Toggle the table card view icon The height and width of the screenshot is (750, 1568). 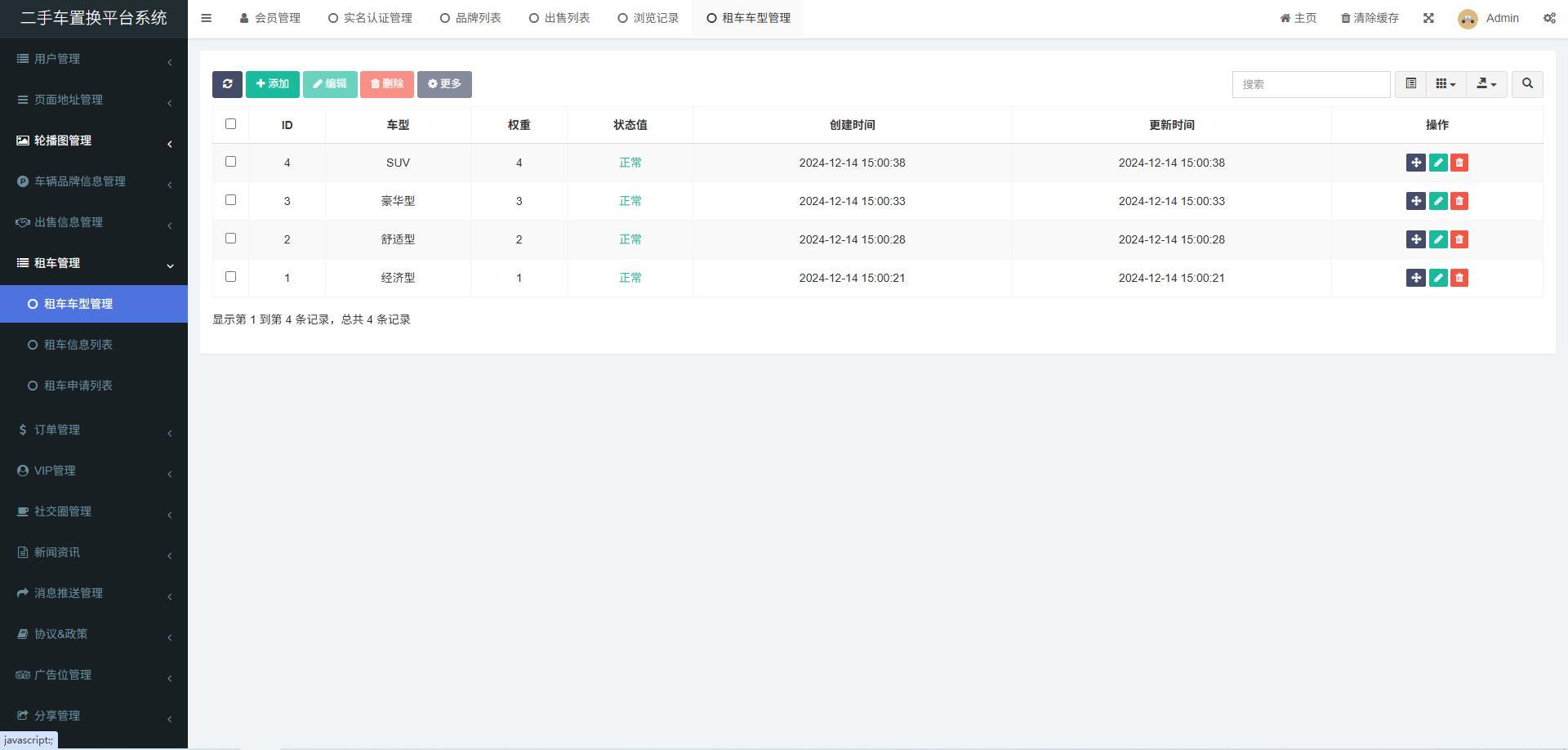pos(1410,84)
